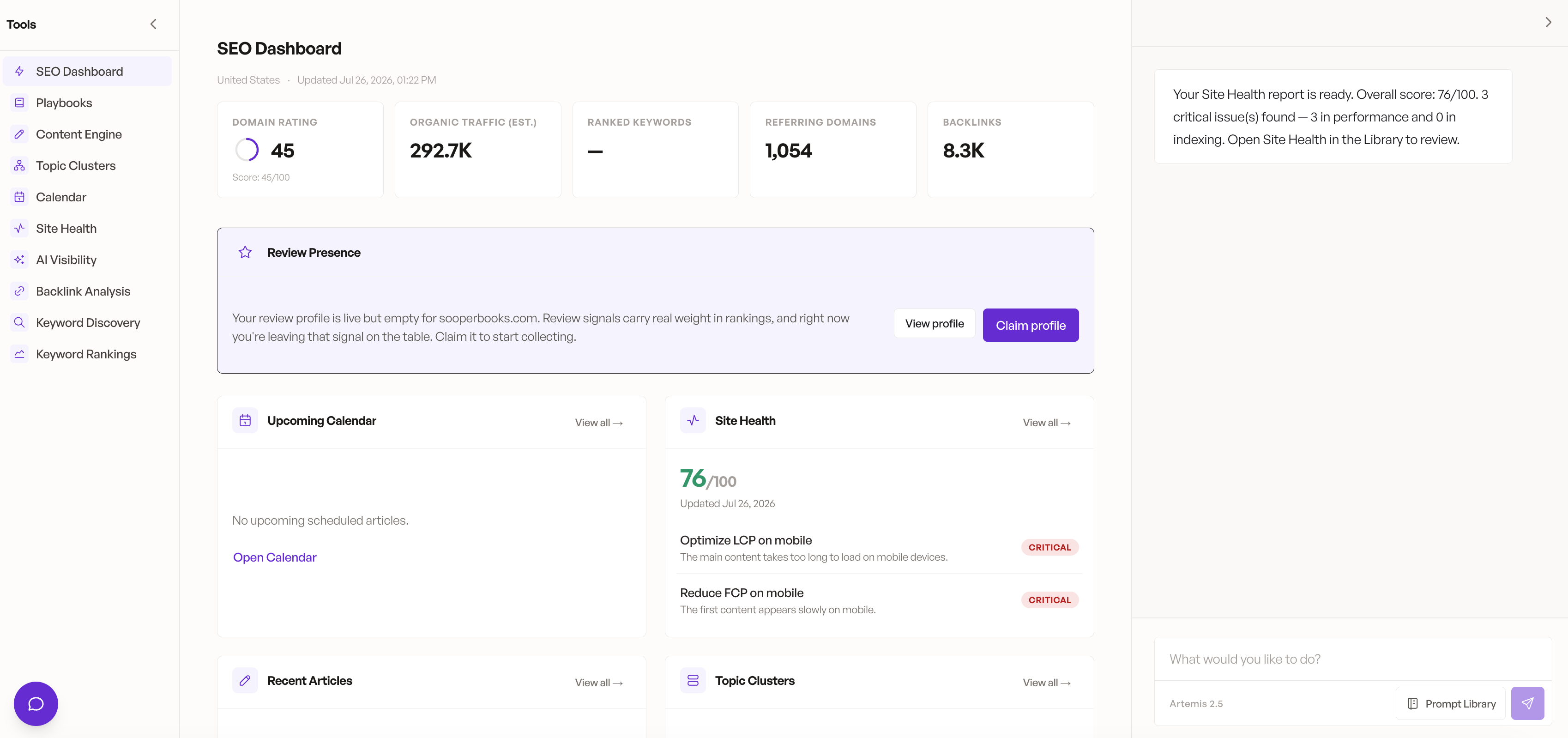The height and width of the screenshot is (738, 1568).
Task: Click the Site Health pulse sidebar icon
Action: 19,228
